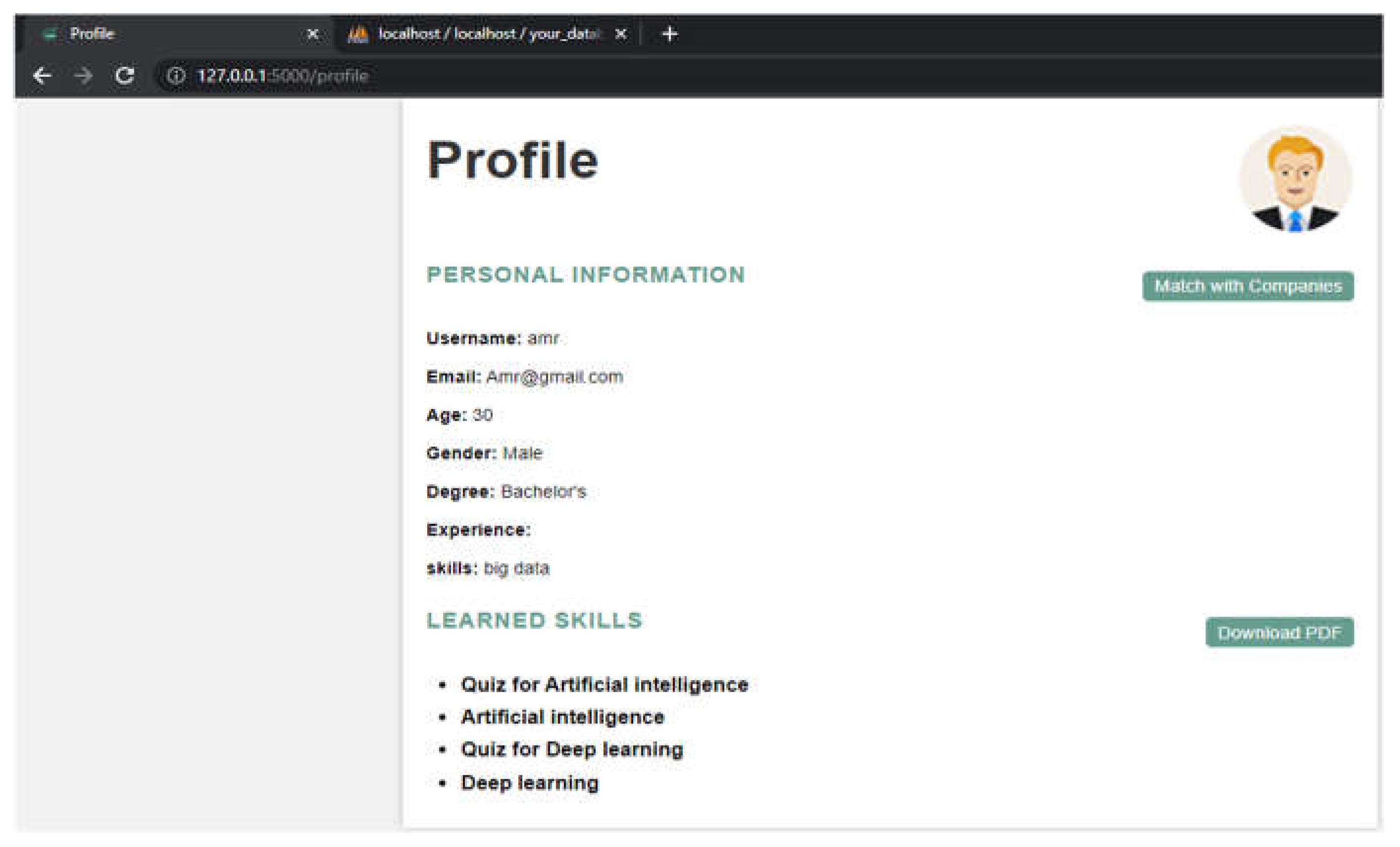Click the Profile page heading
The image size is (1400, 847).
pos(513,161)
